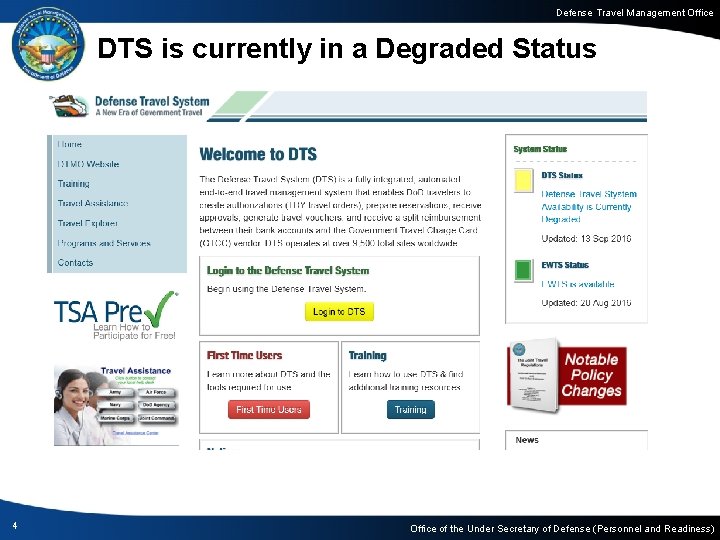The image size is (720, 540).
Task: Click the Joint Travel Regulations booklet image
Action: [533, 375]
